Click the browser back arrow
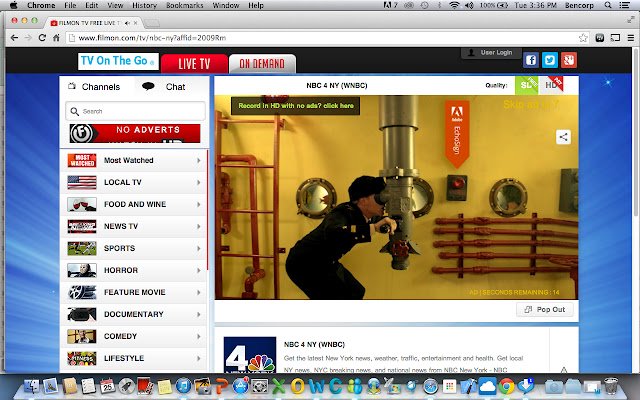 (14, 38)
